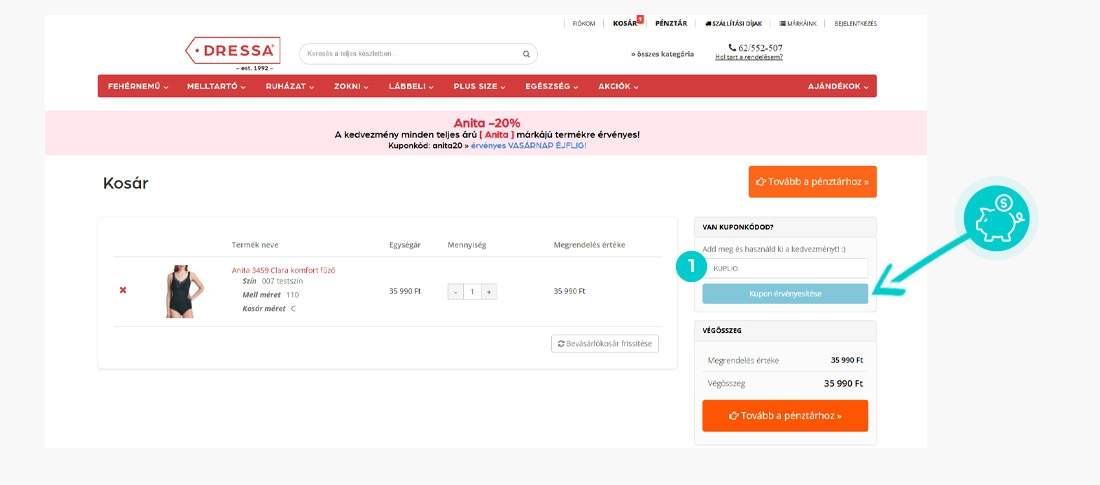The width and height of the screenshot is (1100, 485).
Task: Open the Fehérnemű dropdown menu
Action: coord(138,86)
